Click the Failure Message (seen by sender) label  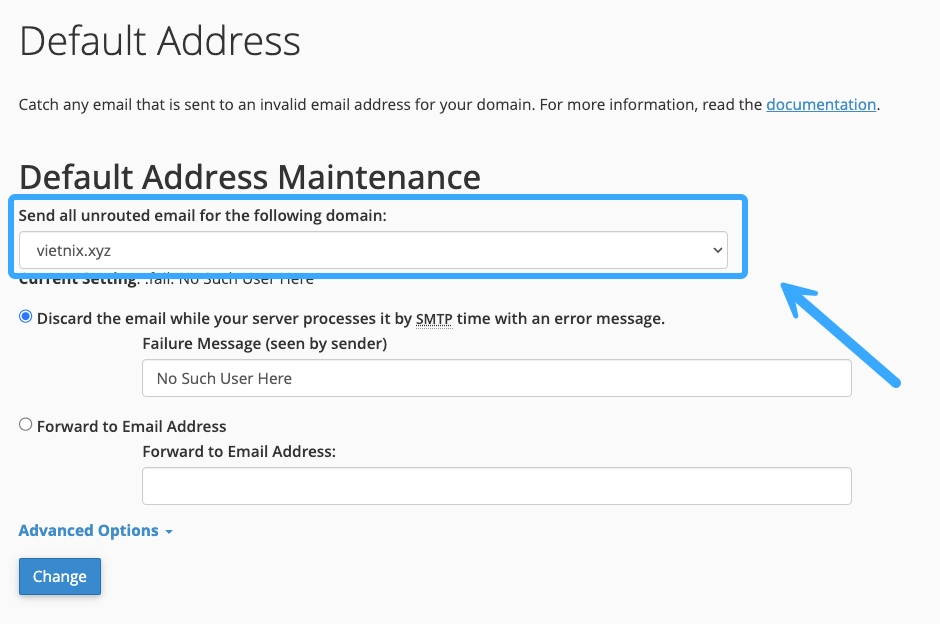click(264, 343)
